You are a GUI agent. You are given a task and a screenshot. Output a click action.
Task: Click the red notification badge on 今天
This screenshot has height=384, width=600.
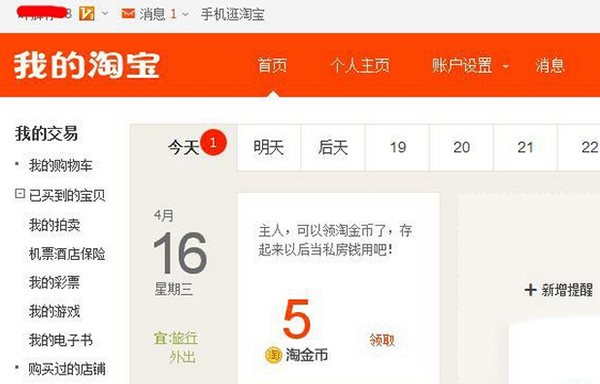point(214,143)
